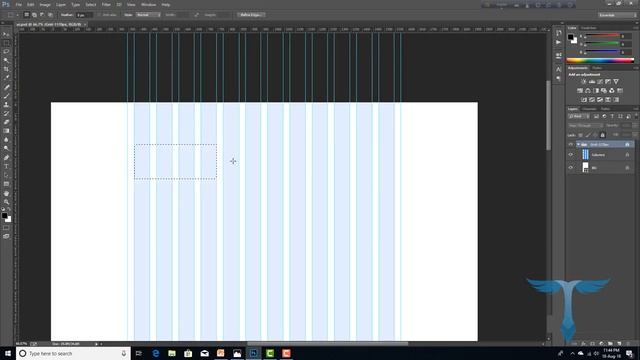The image size is (640, 360).
Task: Add a Levels adjustment
Action: coord(592,82)
